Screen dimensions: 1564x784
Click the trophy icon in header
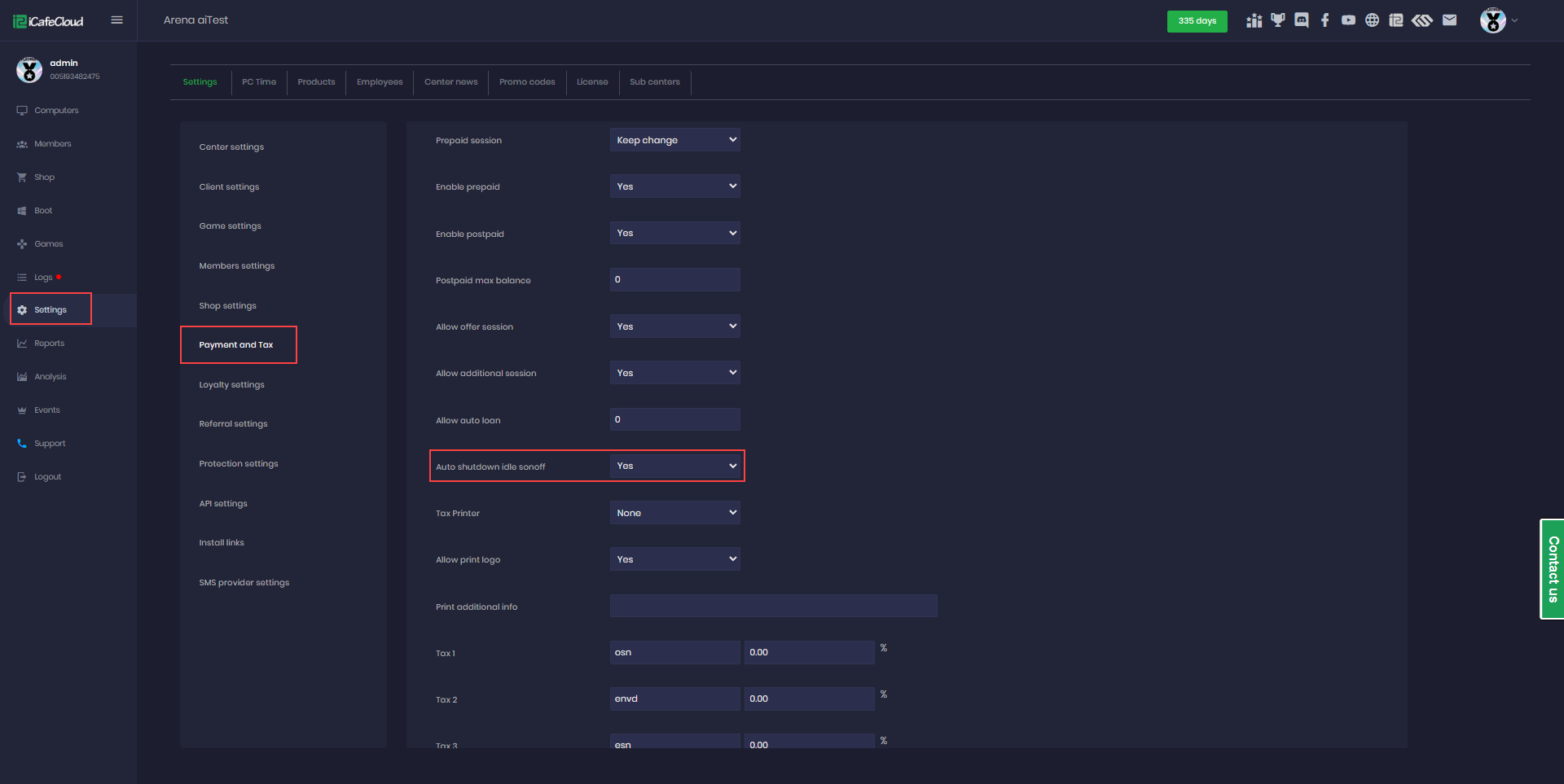point(1278,20)
